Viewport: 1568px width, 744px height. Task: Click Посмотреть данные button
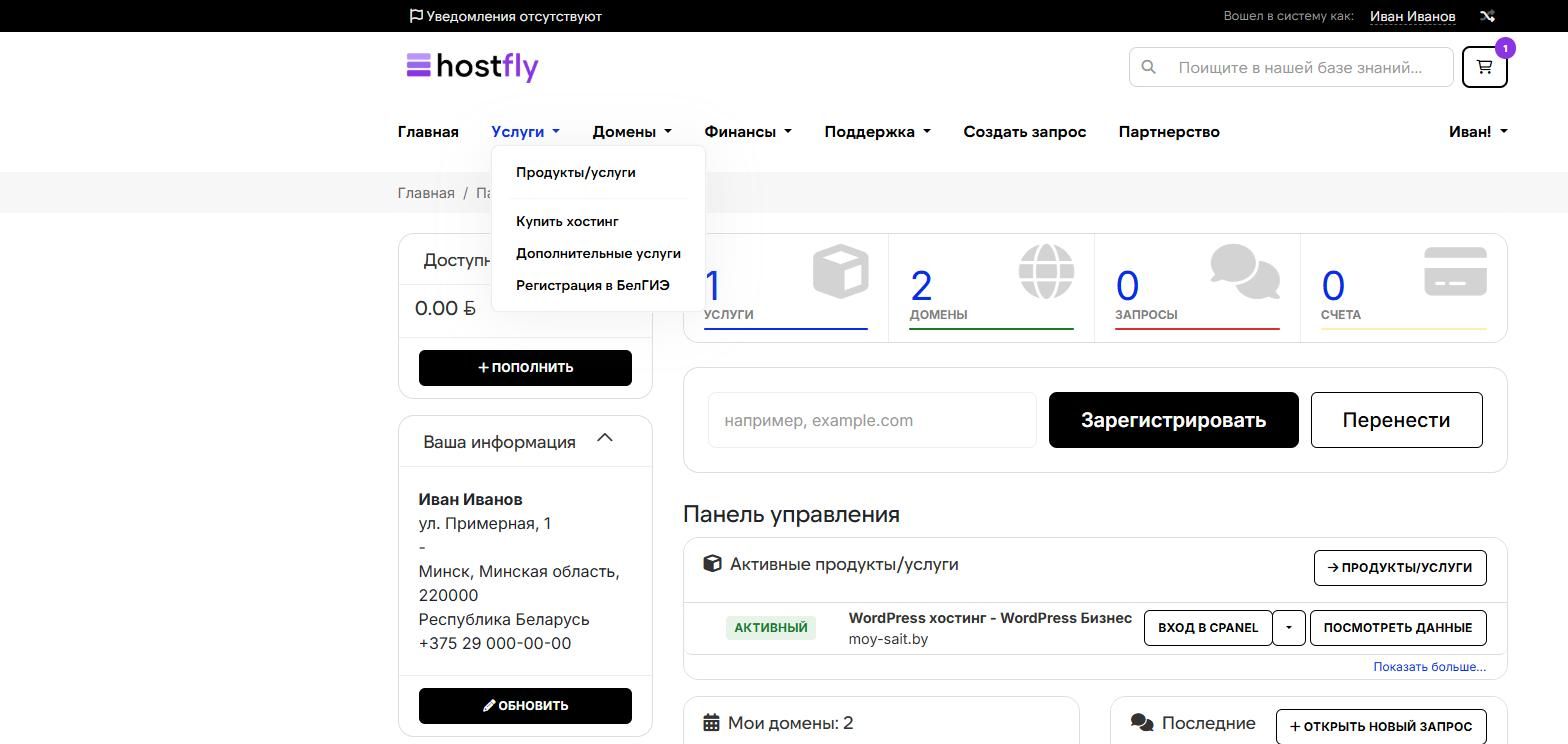pyautogui.click(x=1398, y=628)
